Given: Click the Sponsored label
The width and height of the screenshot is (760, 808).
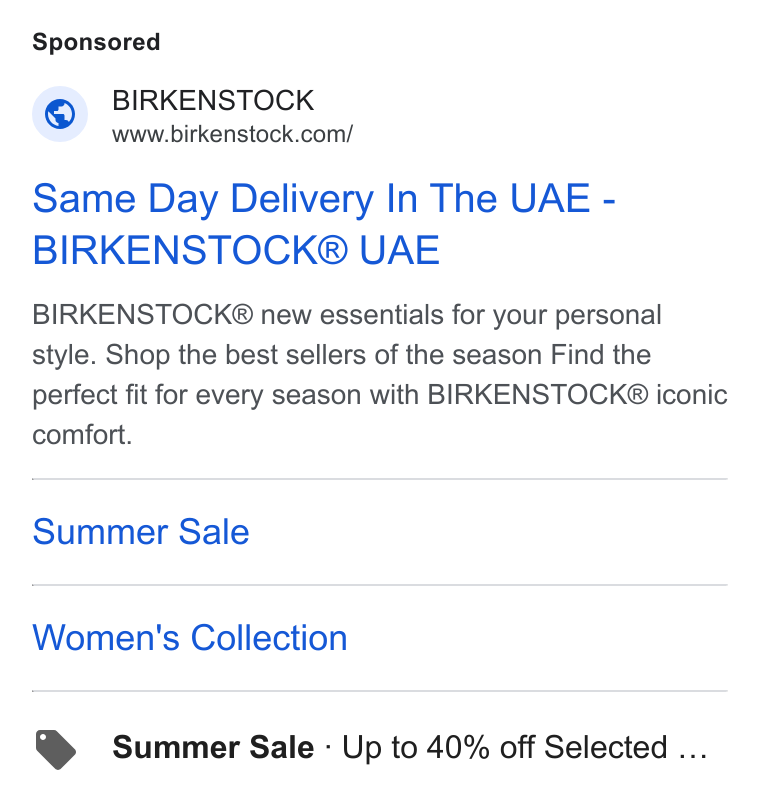Looking at the screenshot, I should click(x=96, y=42).
